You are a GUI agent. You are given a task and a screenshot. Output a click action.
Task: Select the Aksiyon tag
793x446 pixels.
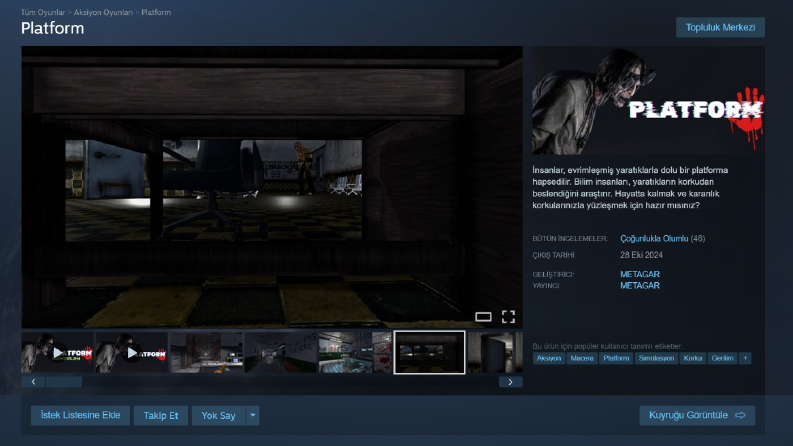coord(549,358)
